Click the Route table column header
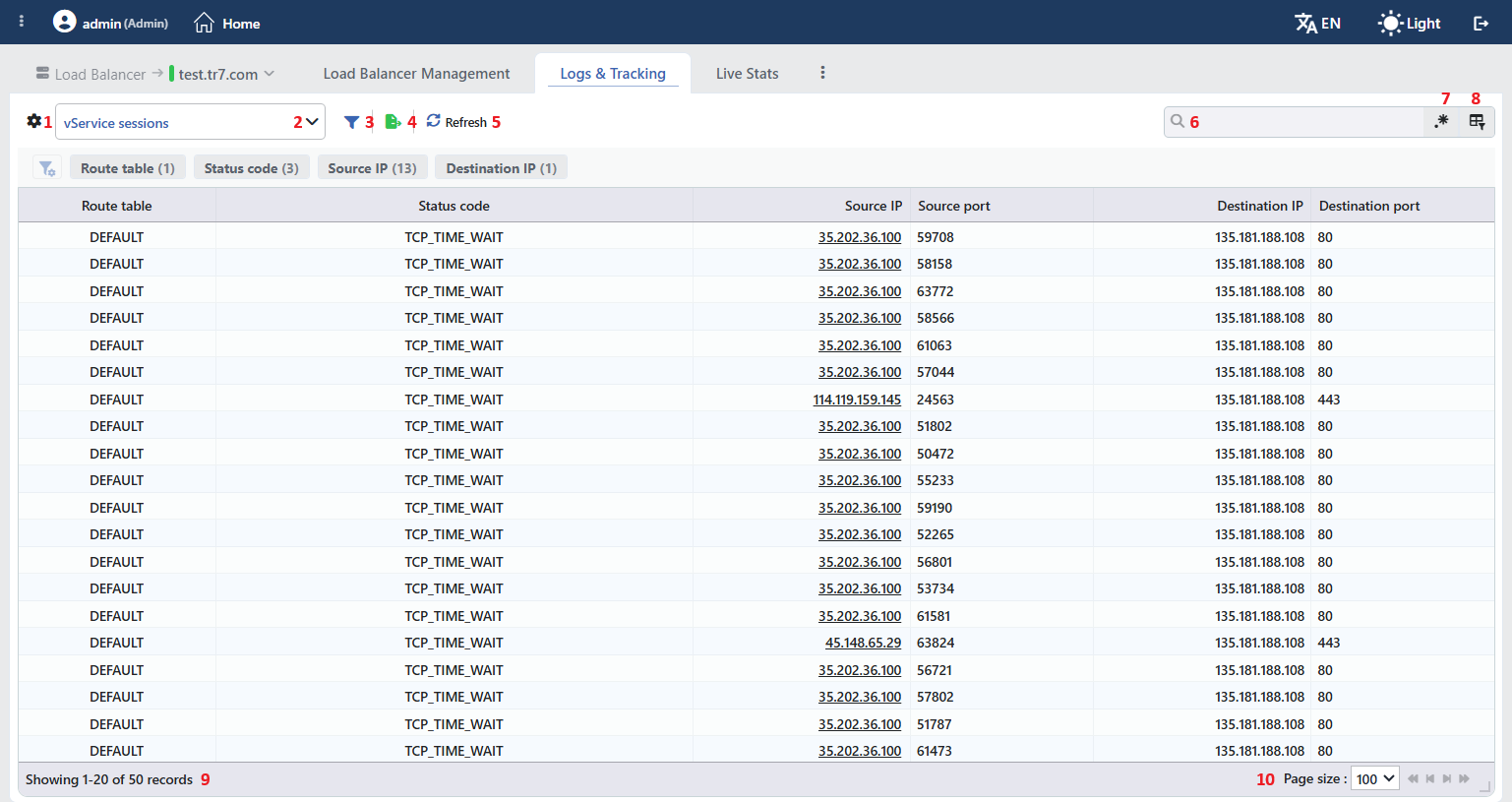Viewport: 1512px width, 802px height. point(117,206)
